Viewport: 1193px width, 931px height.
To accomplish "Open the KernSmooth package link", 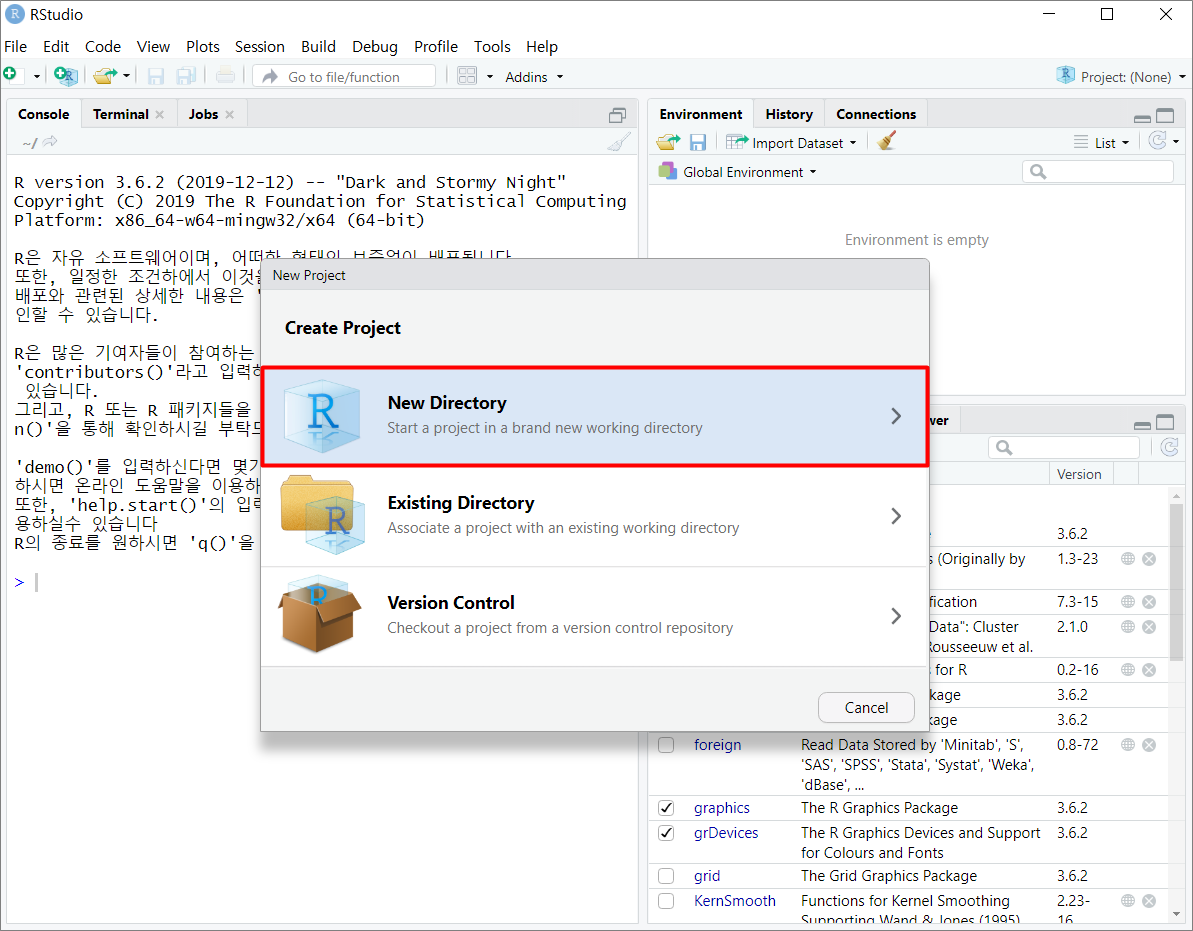I will tap(734, 901).
